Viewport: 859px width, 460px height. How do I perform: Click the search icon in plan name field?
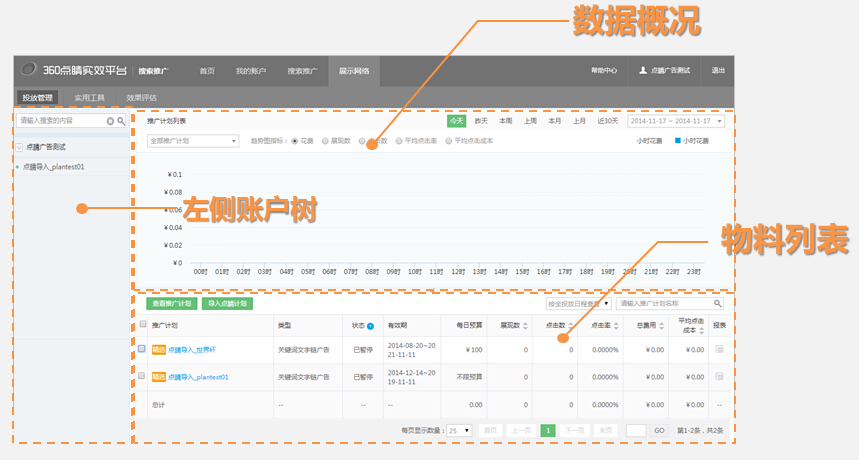716,303
